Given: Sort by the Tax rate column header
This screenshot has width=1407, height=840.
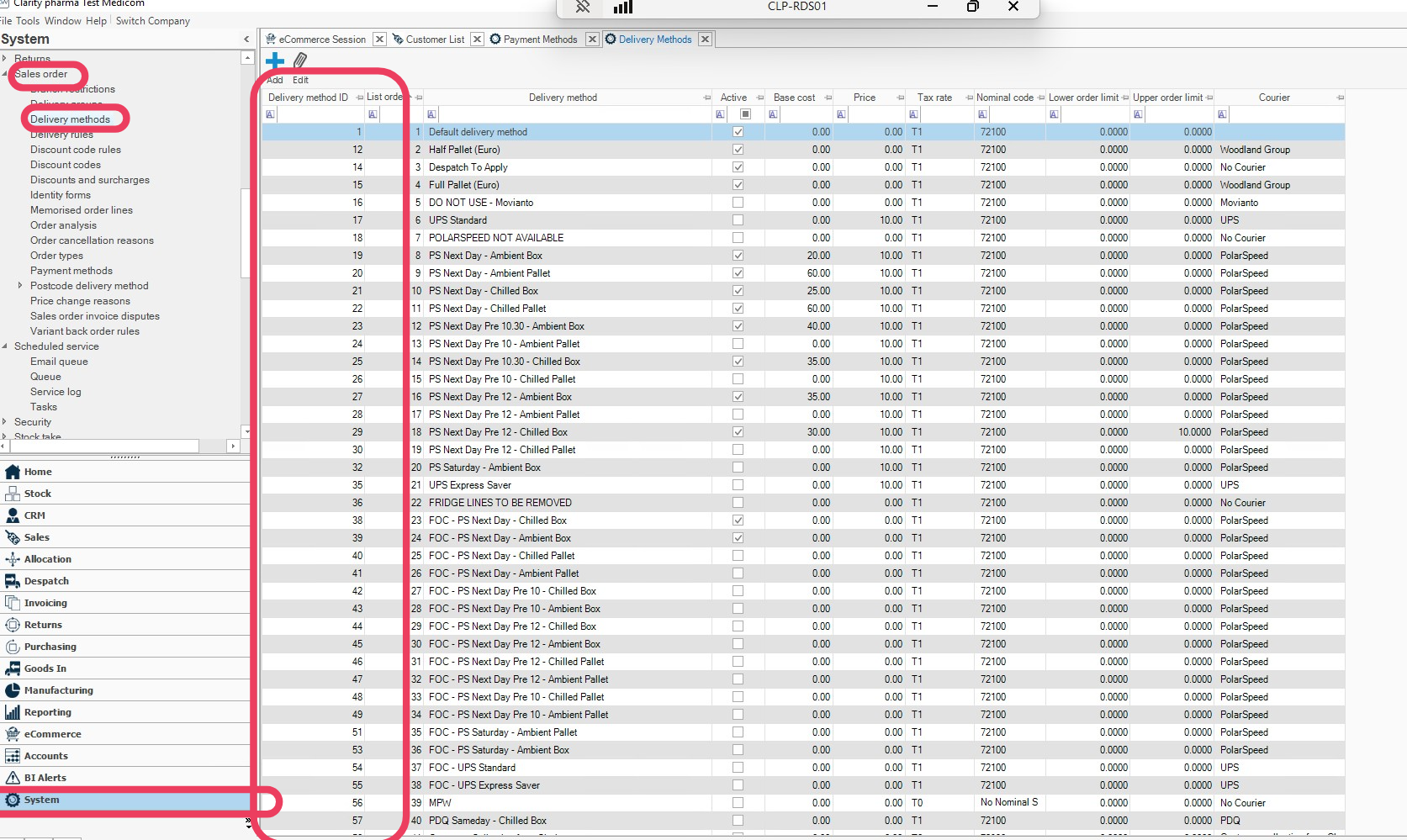Looking at the screenshot, I should [x=934, y=98].
